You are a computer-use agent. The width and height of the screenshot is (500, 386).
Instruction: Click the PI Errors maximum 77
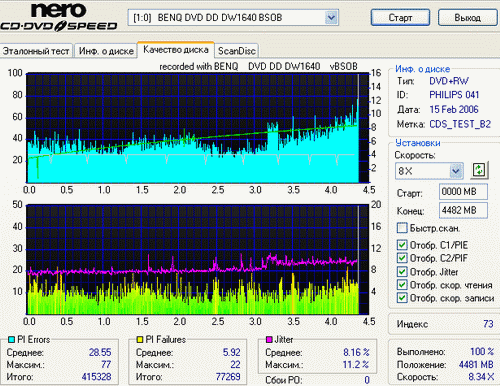106,365
